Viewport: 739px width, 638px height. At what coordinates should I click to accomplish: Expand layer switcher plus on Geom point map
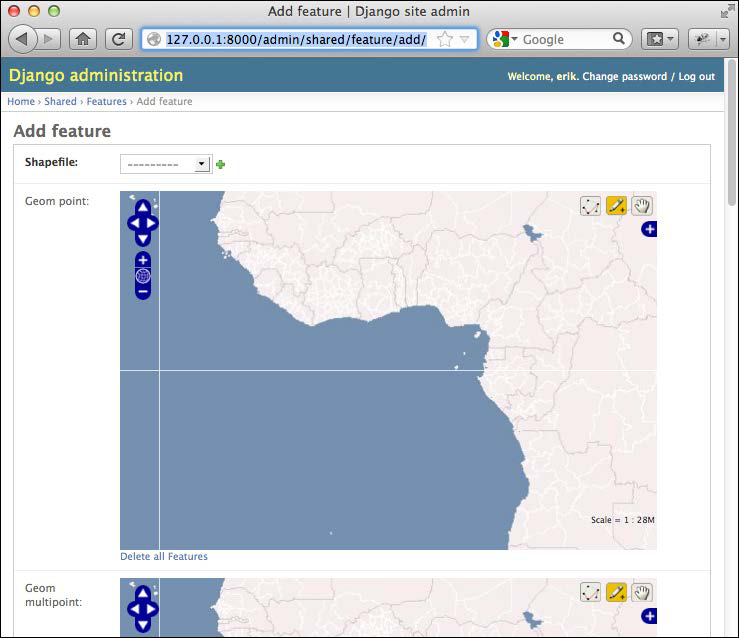tap(649, 229)
